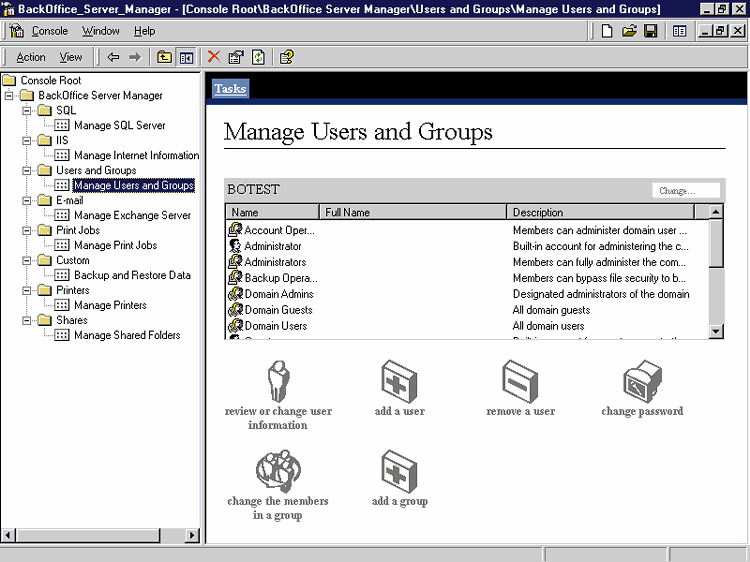Click the add a user icon
Image resolution: width=750 pixels, height=562 pixels.
point(399,381)
